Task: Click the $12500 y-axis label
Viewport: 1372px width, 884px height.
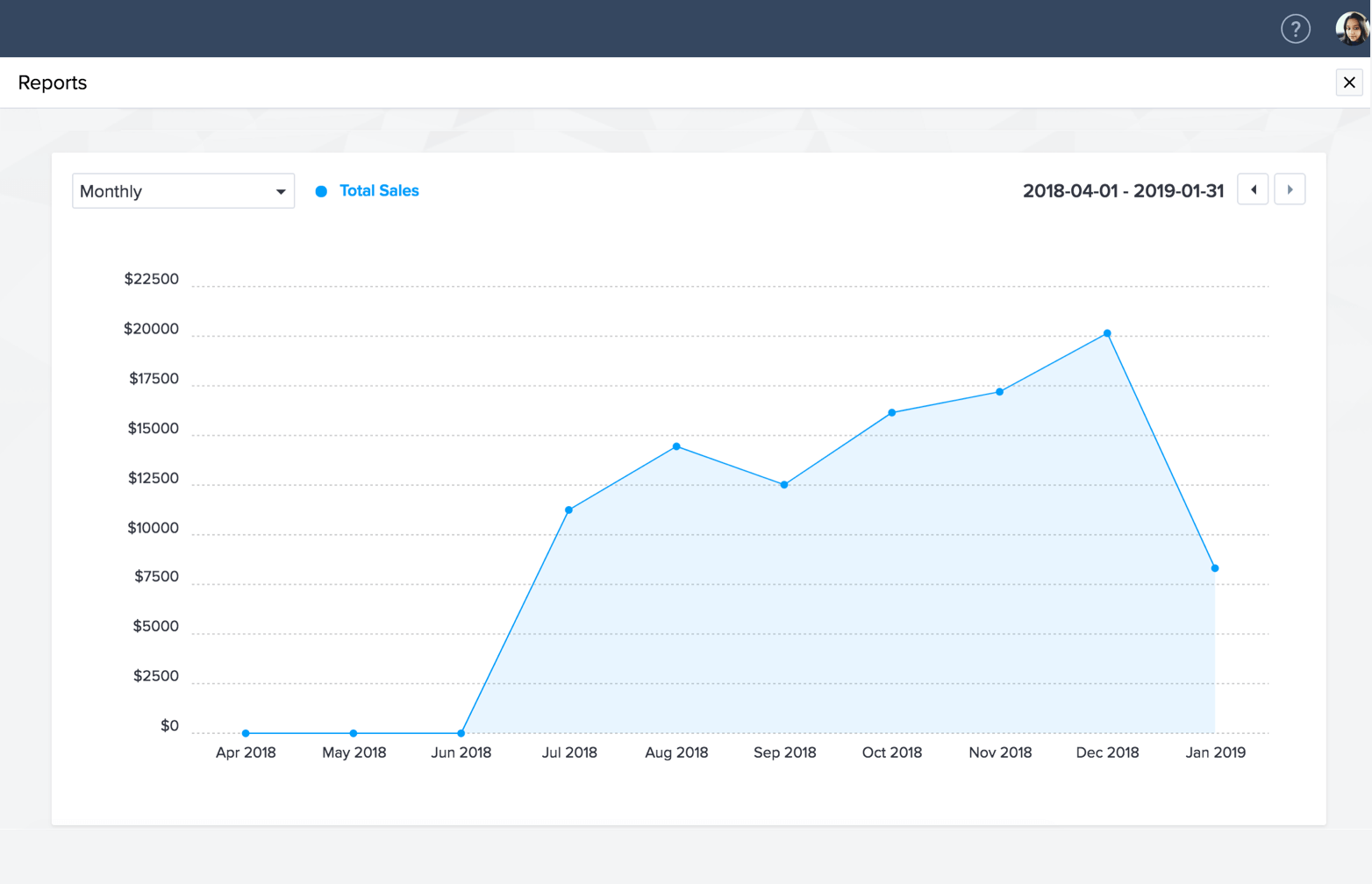Action: coord(153,478)
